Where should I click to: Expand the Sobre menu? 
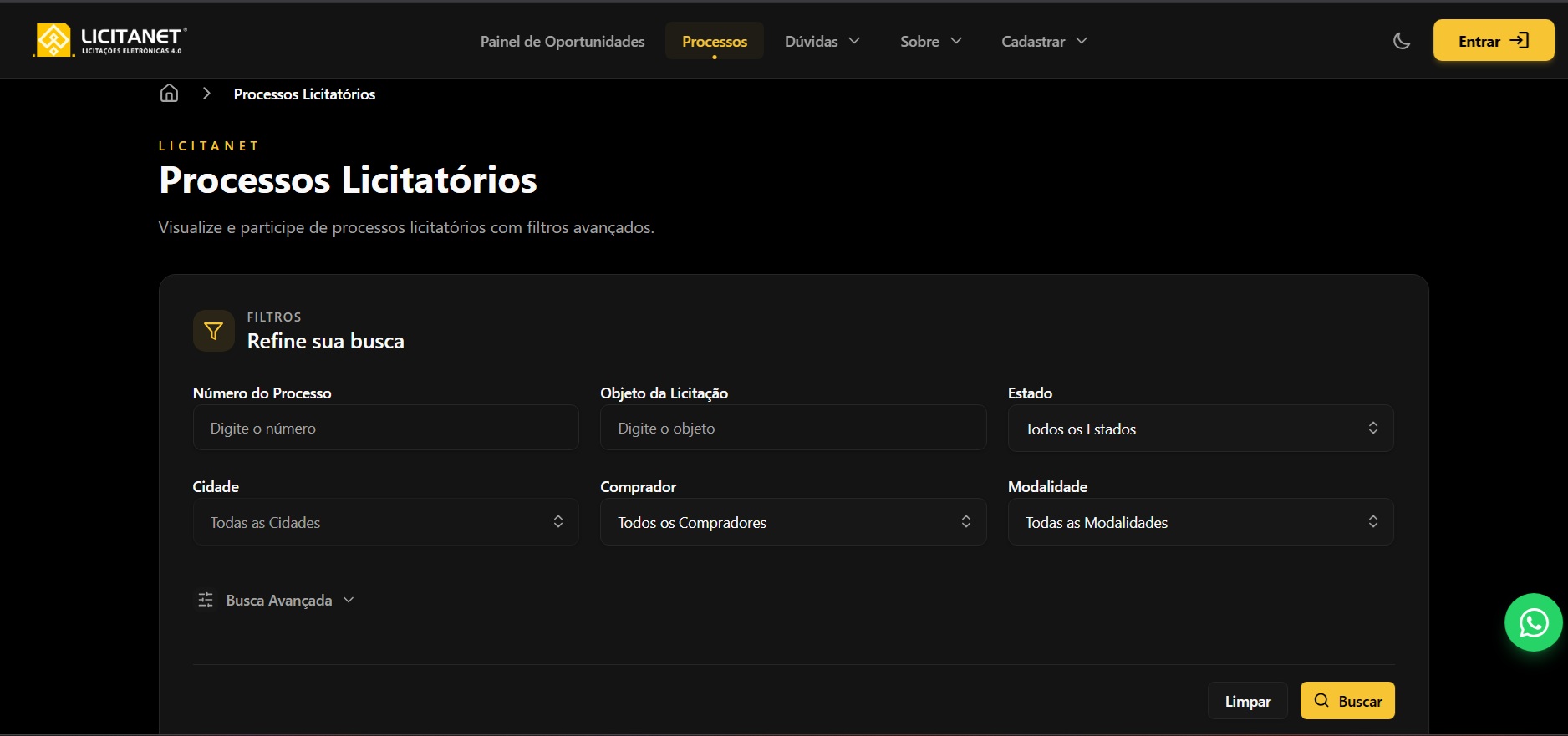930,41
